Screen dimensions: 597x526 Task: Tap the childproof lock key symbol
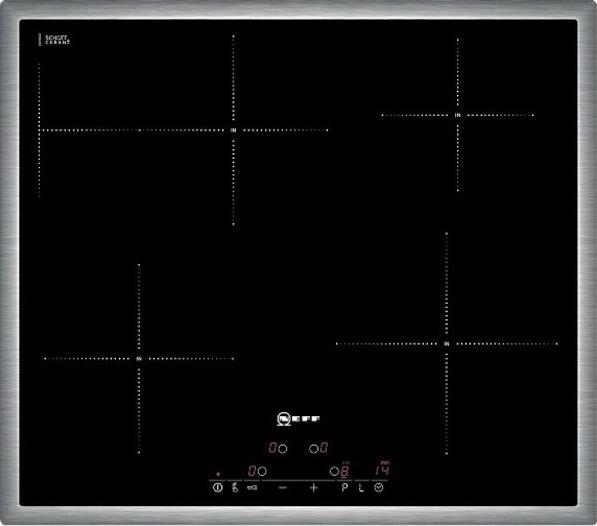235,487
